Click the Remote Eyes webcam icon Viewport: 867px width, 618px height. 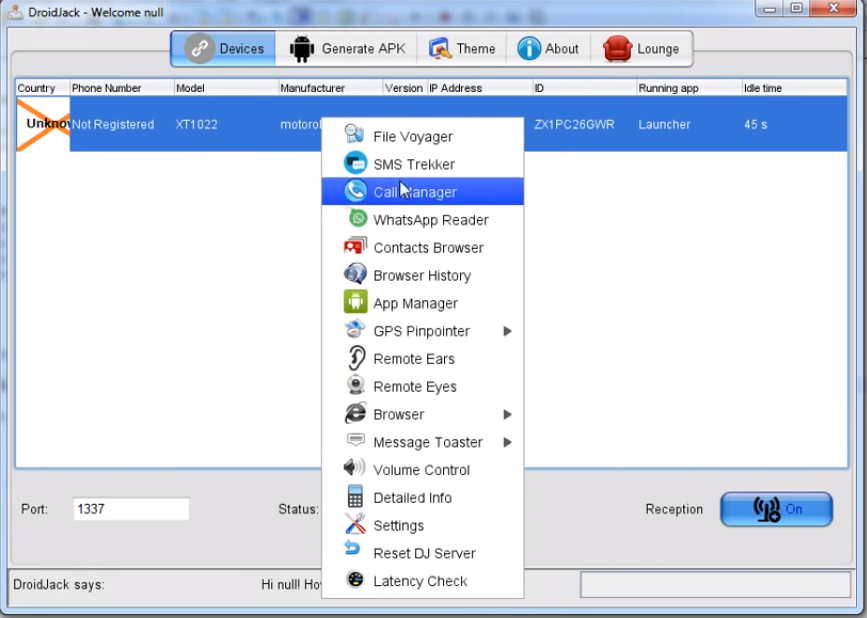(356, 385)
